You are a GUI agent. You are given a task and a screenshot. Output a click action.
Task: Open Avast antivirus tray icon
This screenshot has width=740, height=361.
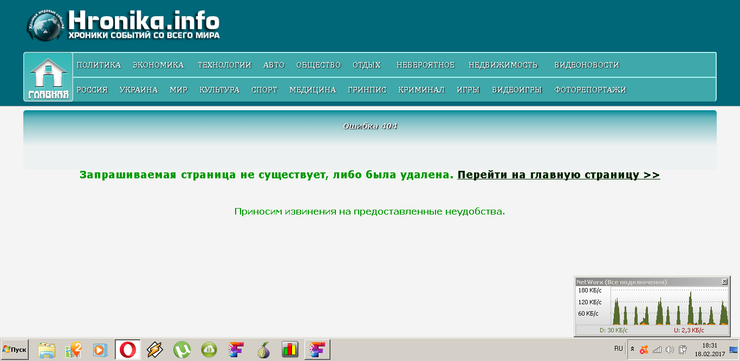(x=644, y=350)
